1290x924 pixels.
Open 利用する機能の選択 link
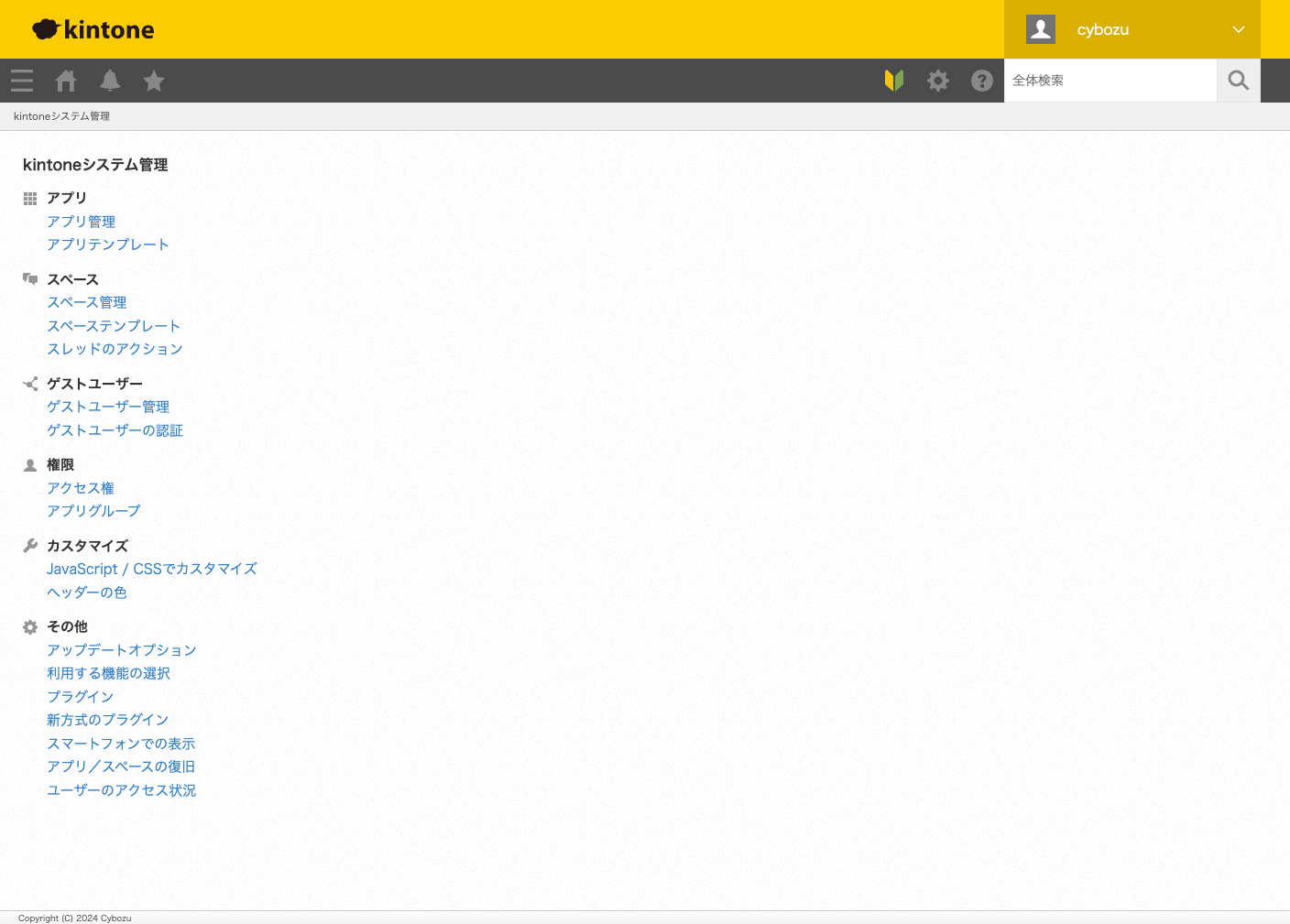point(109,673)
